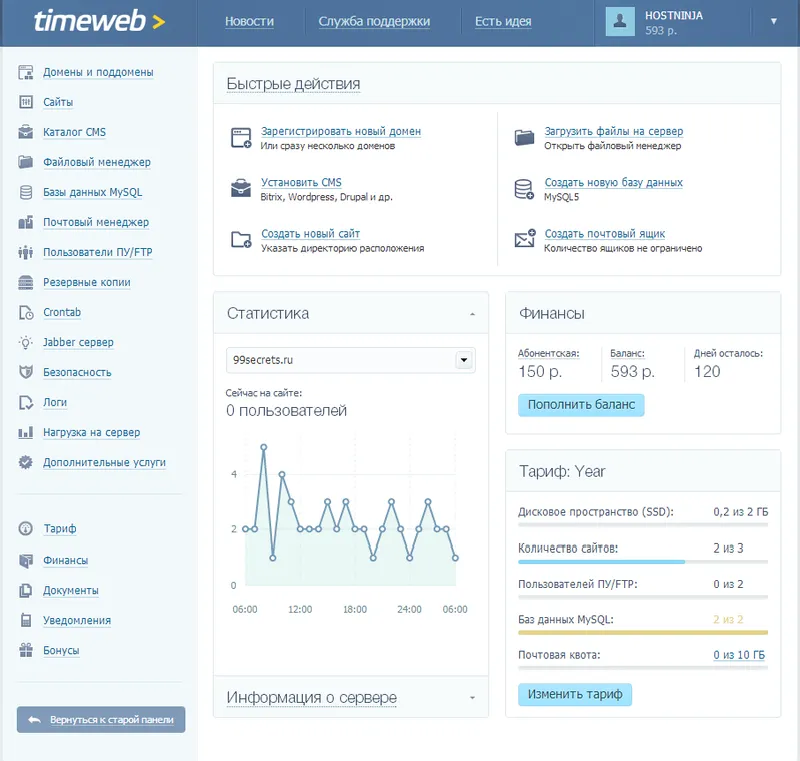Open the Установить CMS link
The height and width of the screenshot is (761, 800).
[x=301, y=183]
